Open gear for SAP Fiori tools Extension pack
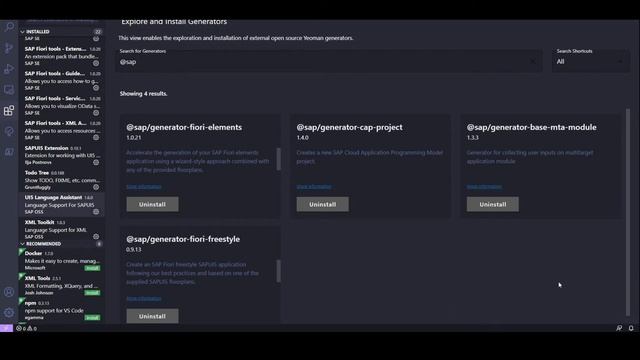Viewport: 640px width, 360px height. tap(96, 63)
